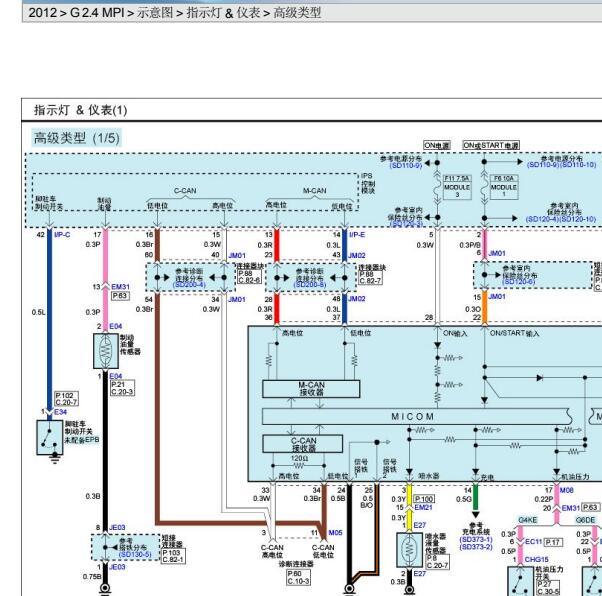Image resolution: width=602 pixels, height=596 pixels.
Task: Select the CHG15 connector label
Action: point(536,559)
